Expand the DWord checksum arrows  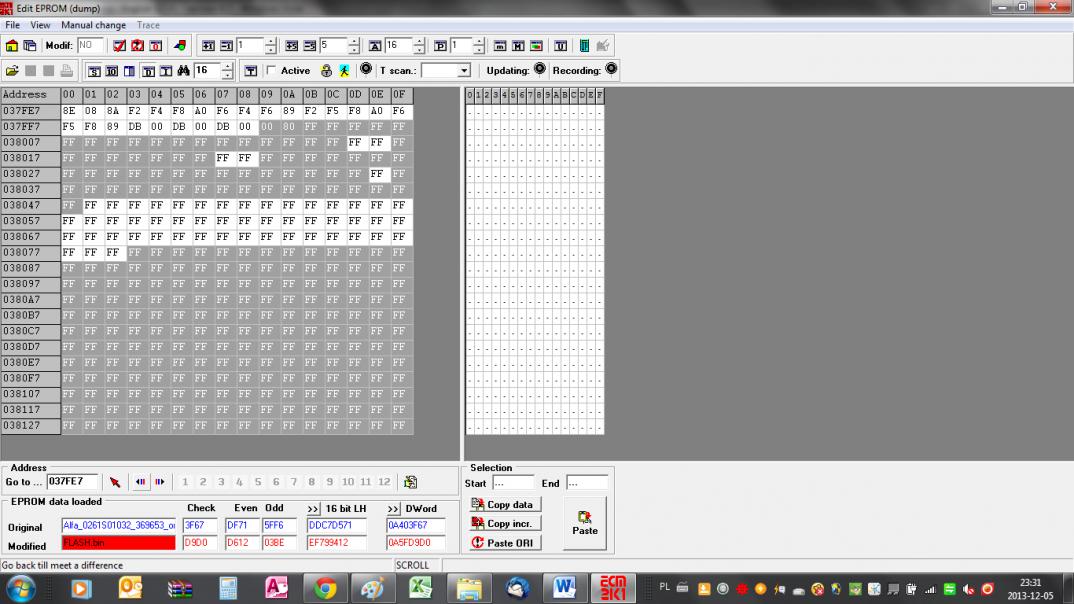[x=393, y=509]
